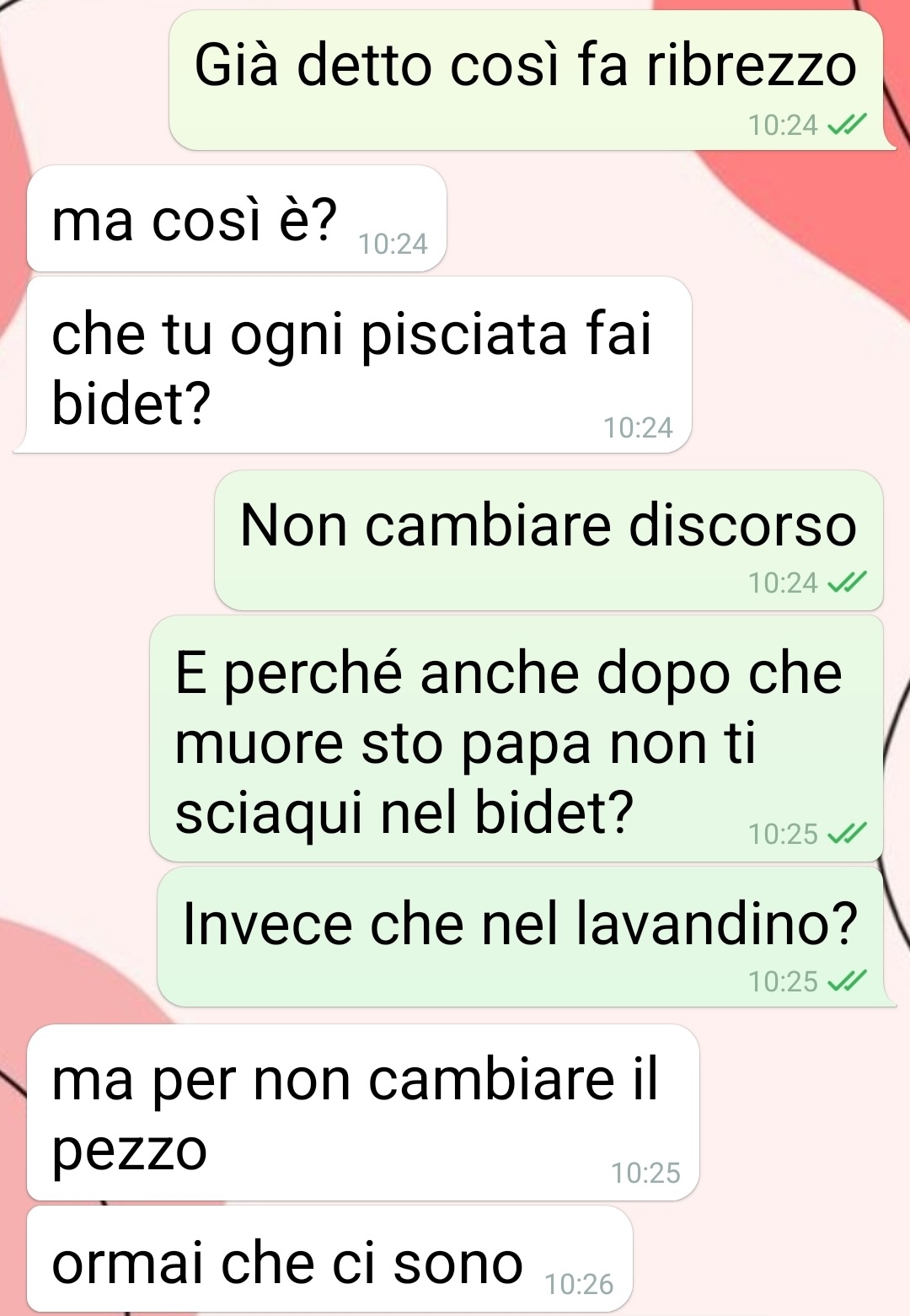Tap the 10:25 timestamp on the 'pezzo' message

[645, 1173]
